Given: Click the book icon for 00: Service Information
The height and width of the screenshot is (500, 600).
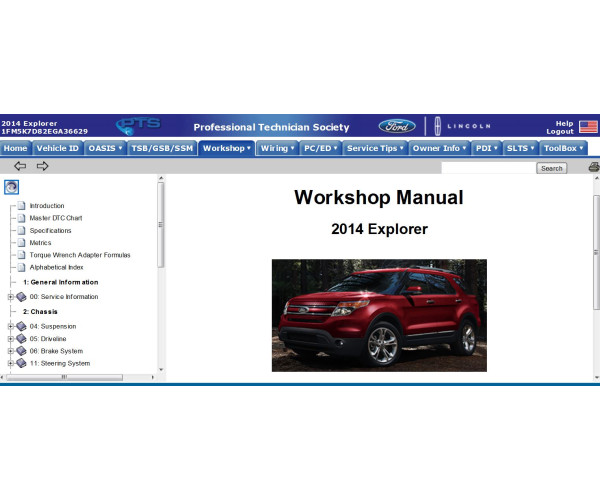Looking at the screenshot, I should pyautogui.click(x=21, y=296).
